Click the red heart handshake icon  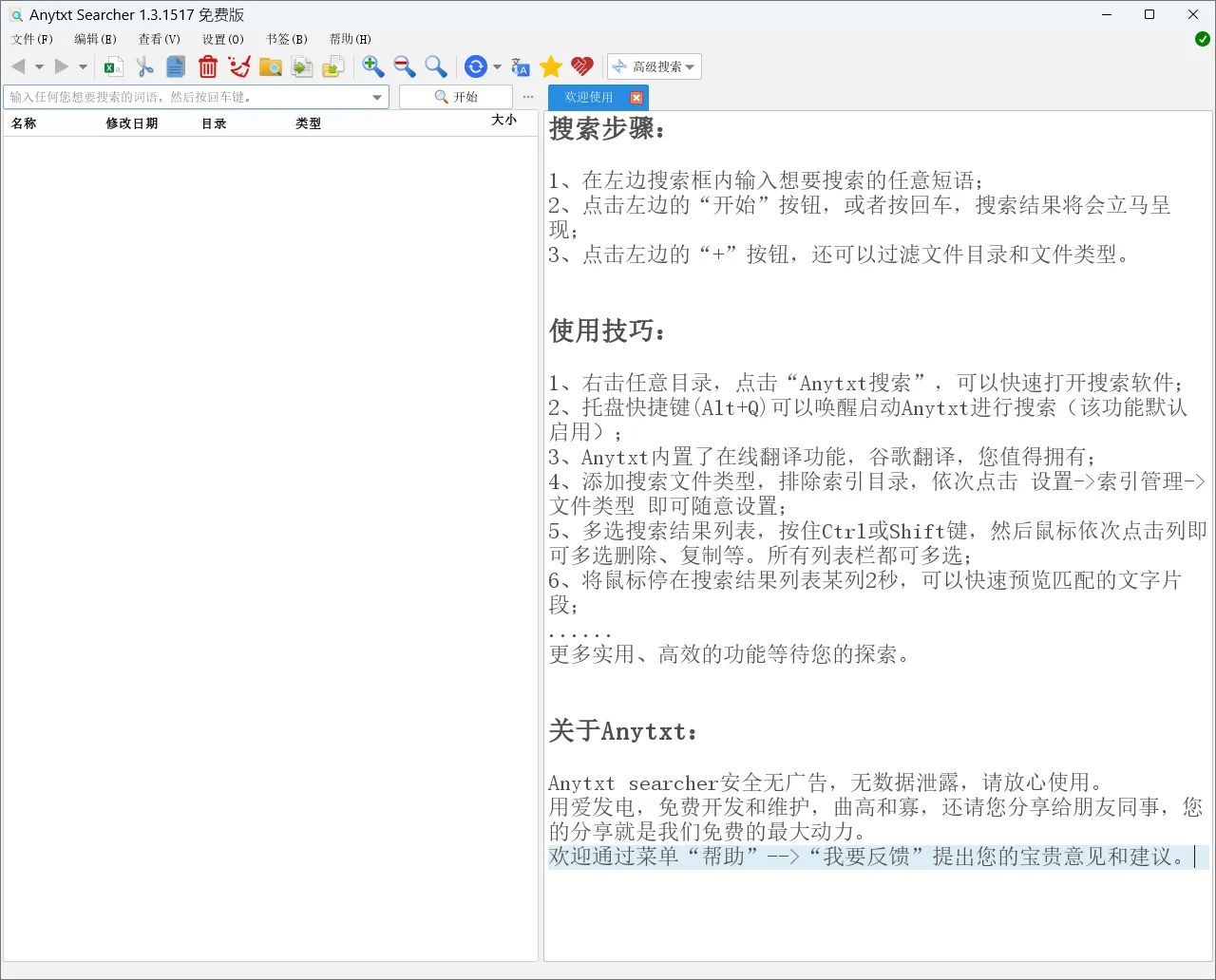coord(582,66)
